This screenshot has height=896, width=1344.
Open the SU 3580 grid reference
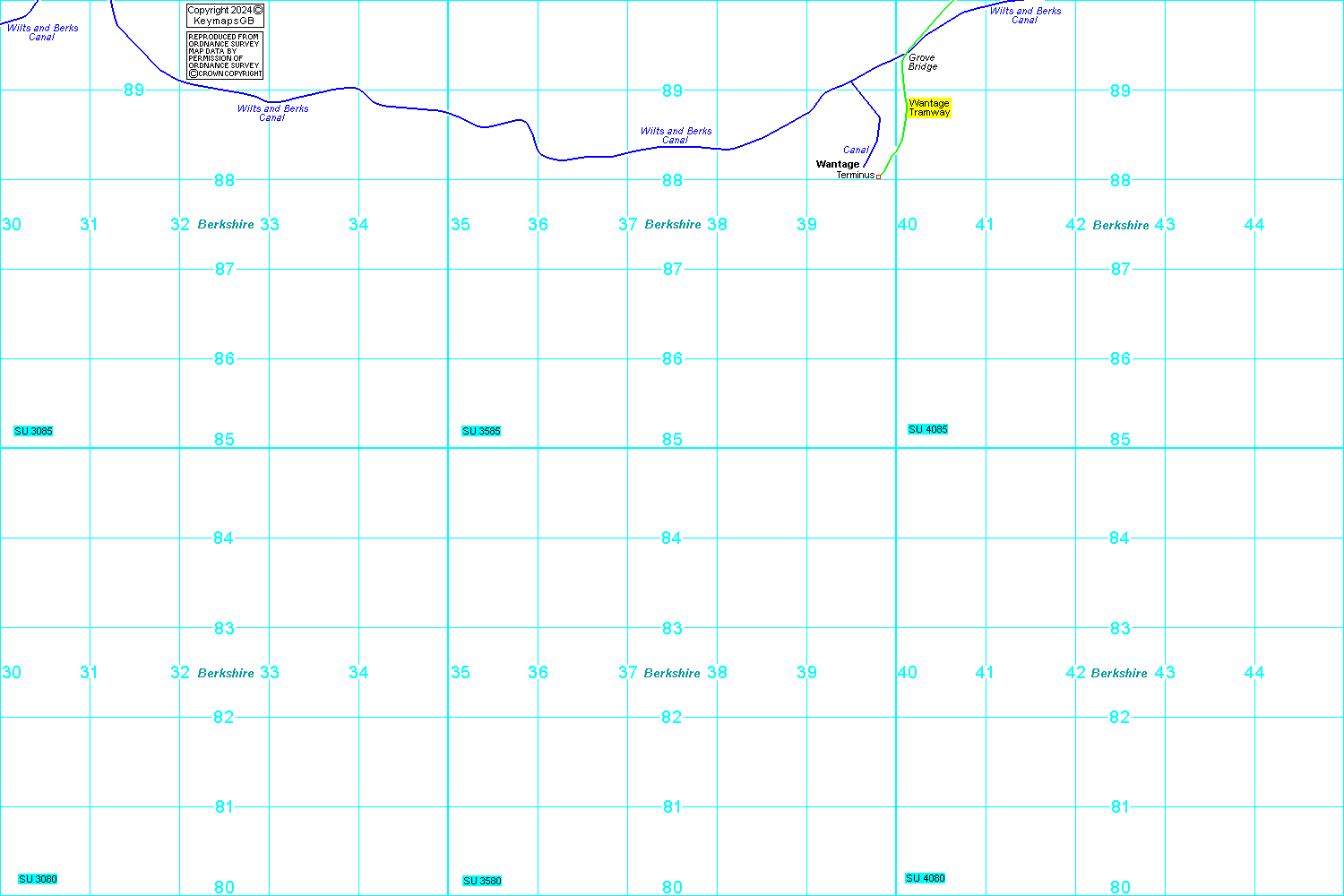point(482,881)
